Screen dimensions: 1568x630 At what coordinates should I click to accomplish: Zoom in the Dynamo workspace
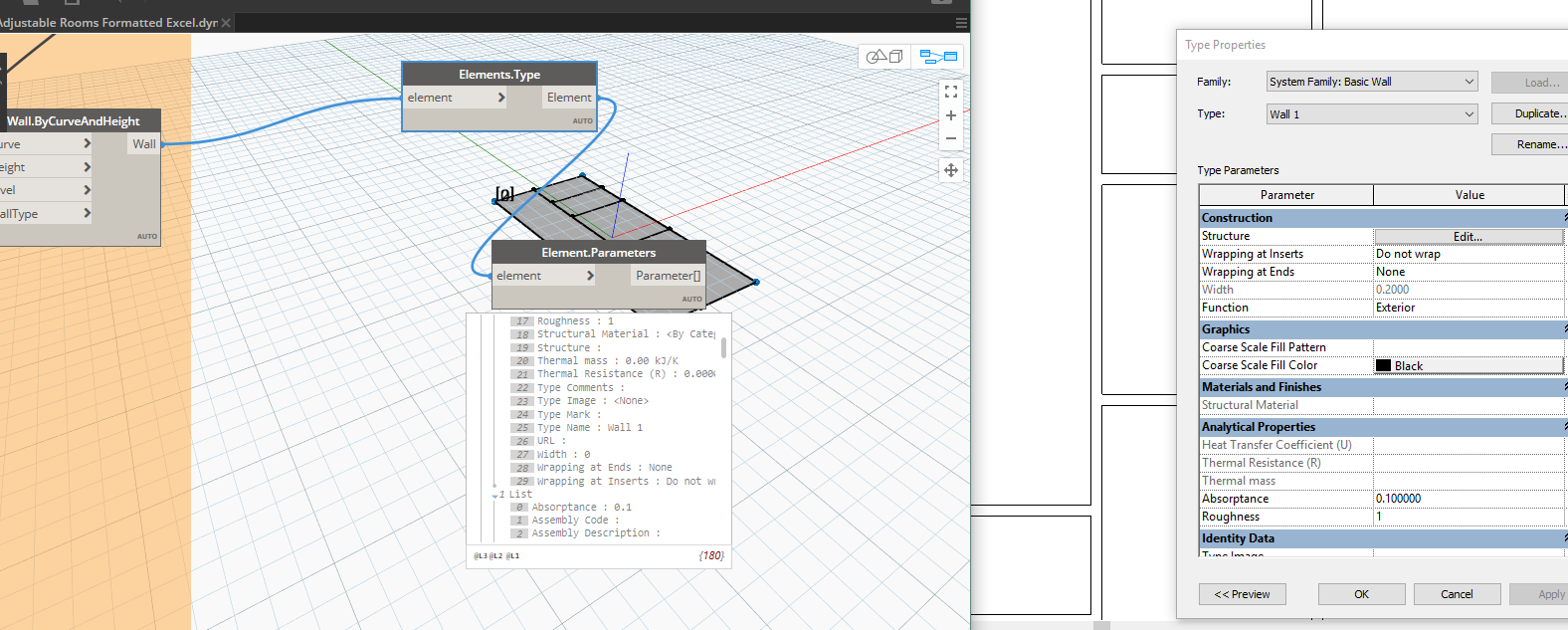951,115
